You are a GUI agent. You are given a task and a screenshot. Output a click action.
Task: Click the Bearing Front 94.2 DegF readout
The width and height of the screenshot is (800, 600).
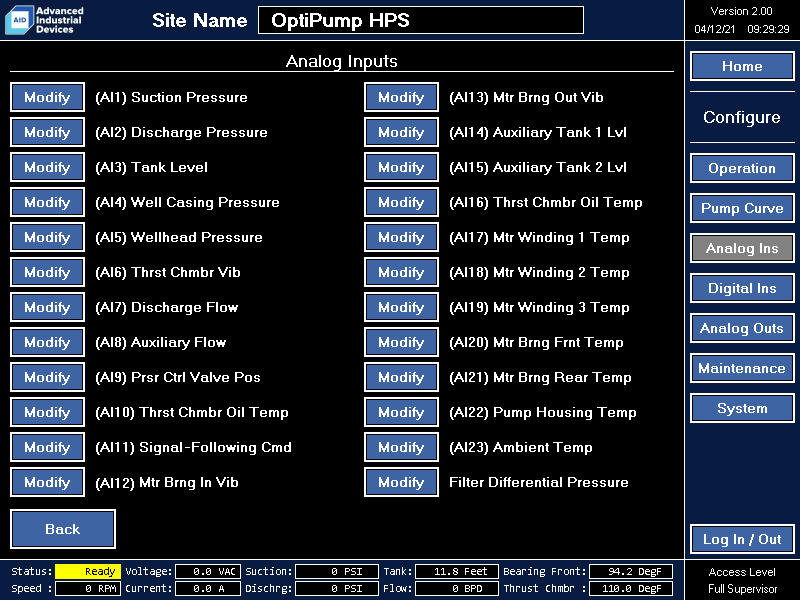tap(631, 571)
